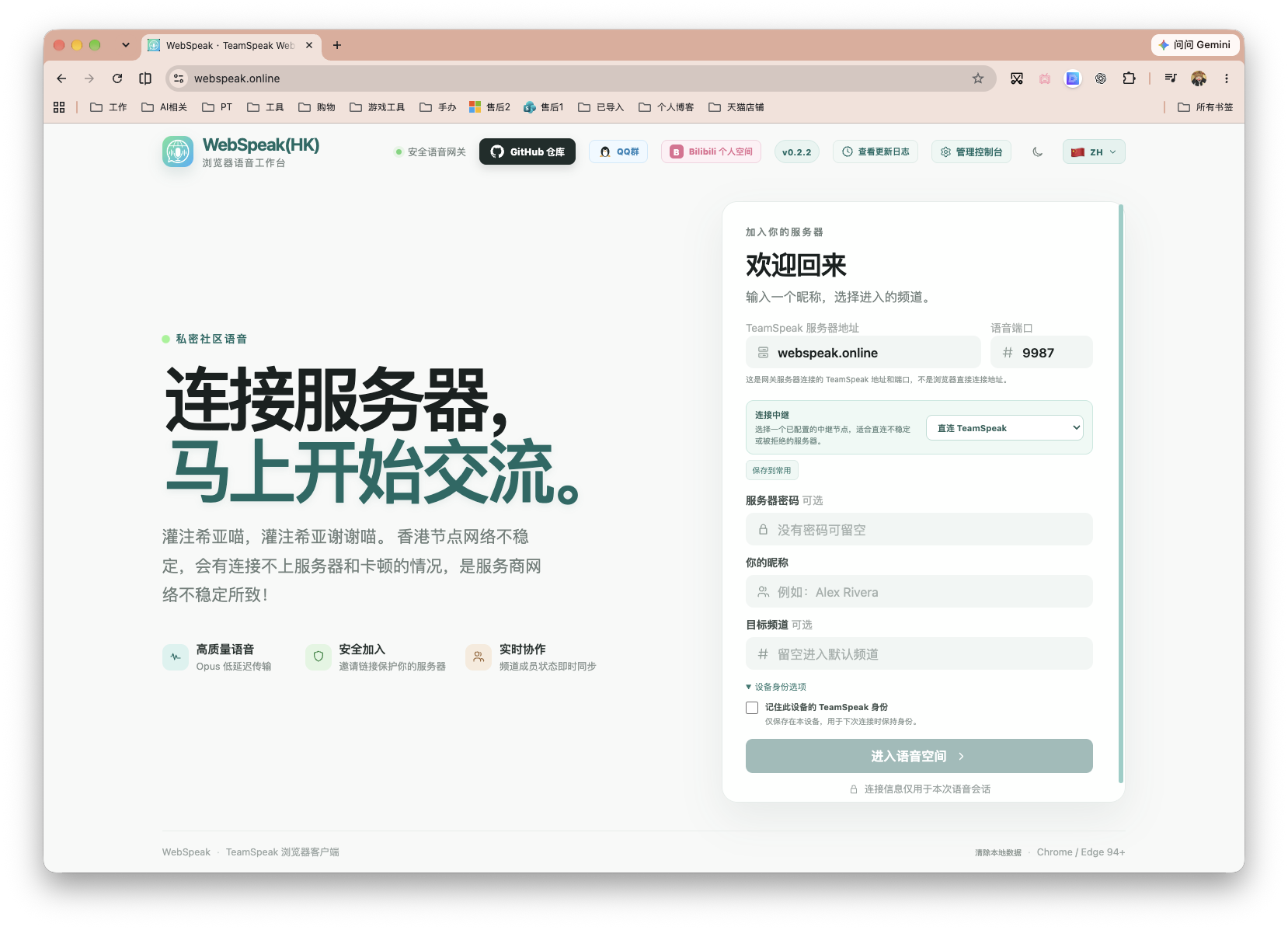Viewport: 1288px width, 930px height.
Task: Open the GitHub 仓库 link
Action: [x=527, y=152]
